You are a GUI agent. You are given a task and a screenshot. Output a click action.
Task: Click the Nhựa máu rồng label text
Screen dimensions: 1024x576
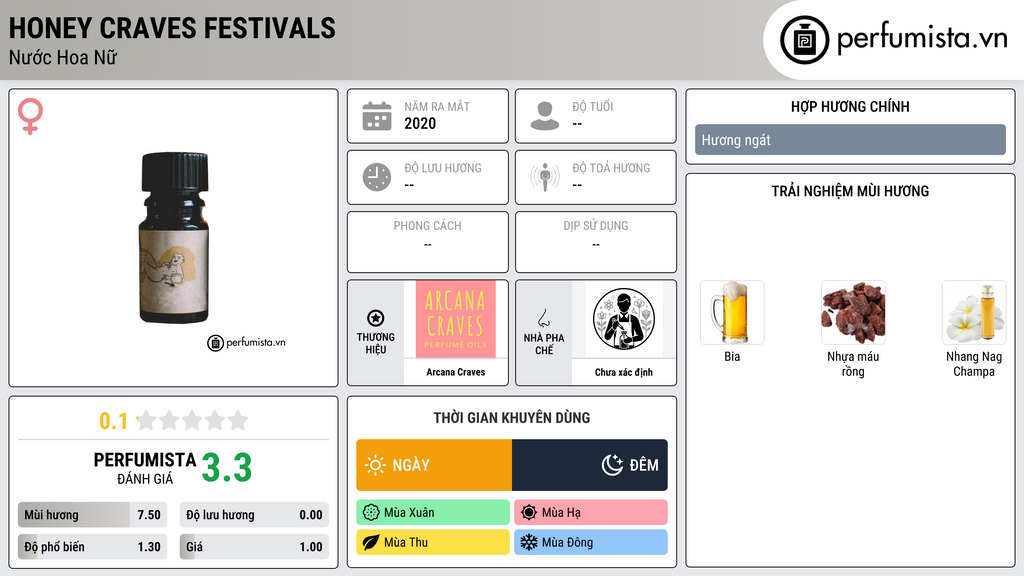[x=853, y=364]
